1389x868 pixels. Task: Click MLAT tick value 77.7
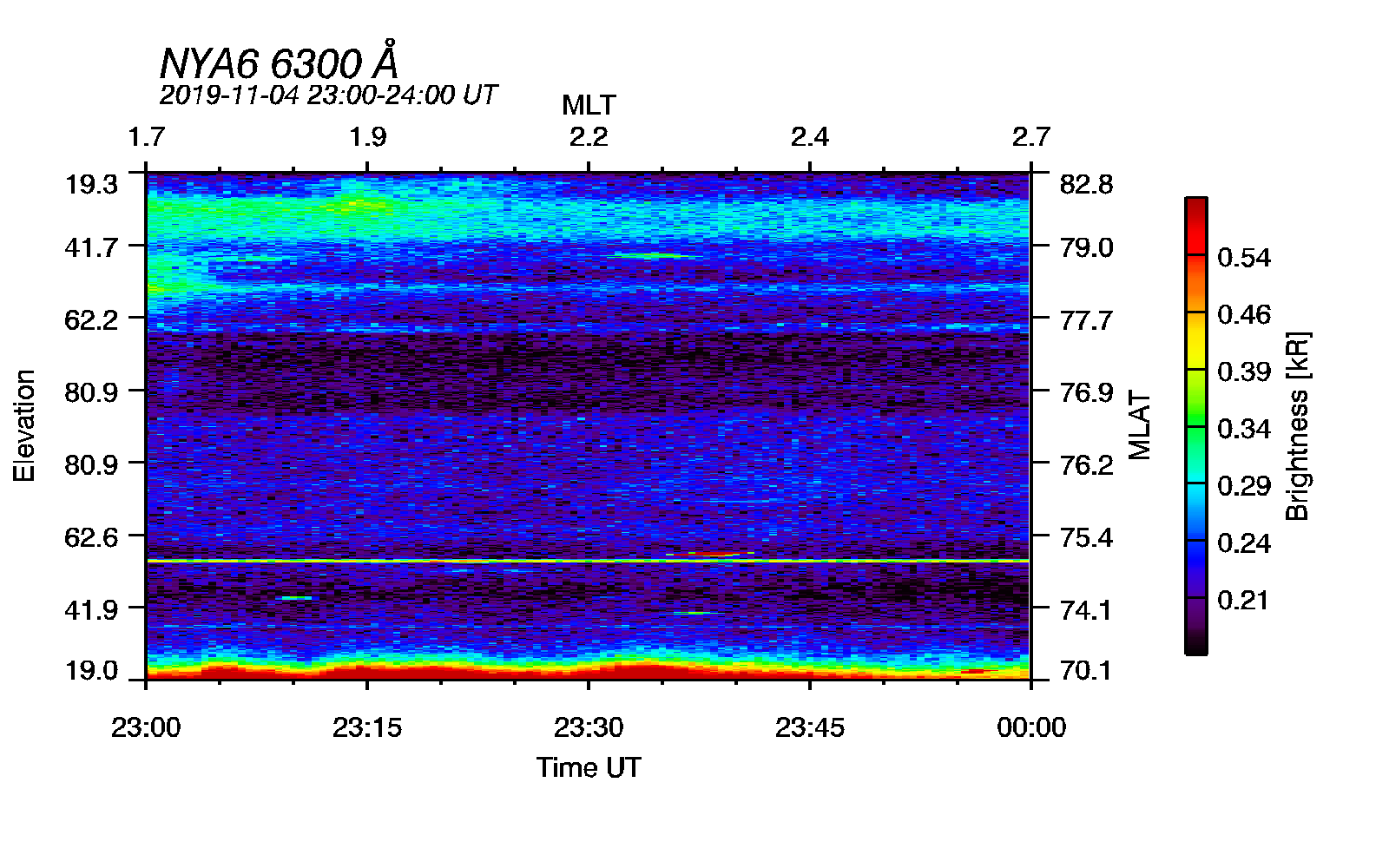coord(1086,319)
